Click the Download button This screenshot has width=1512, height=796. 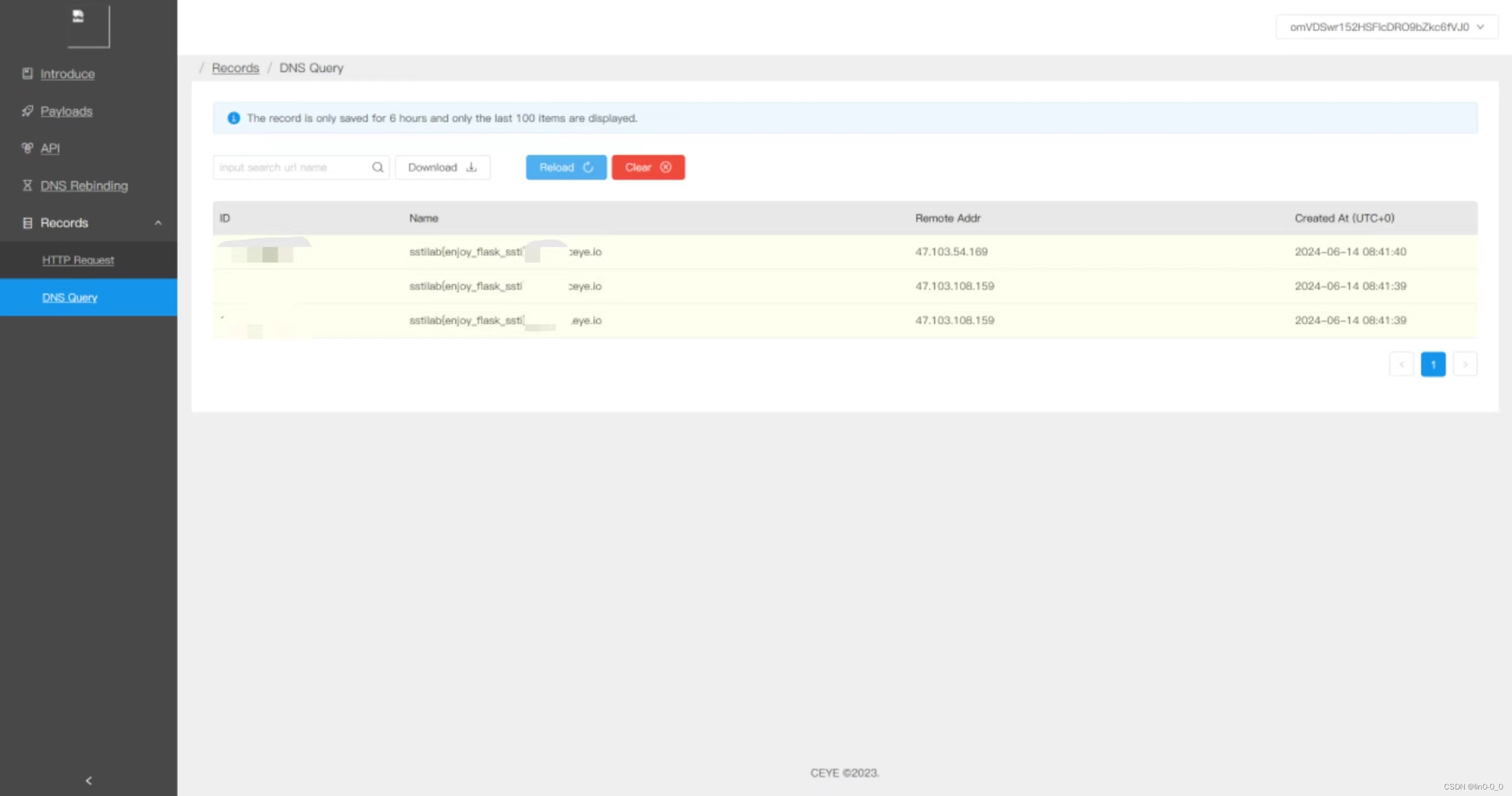coord(442,167)
